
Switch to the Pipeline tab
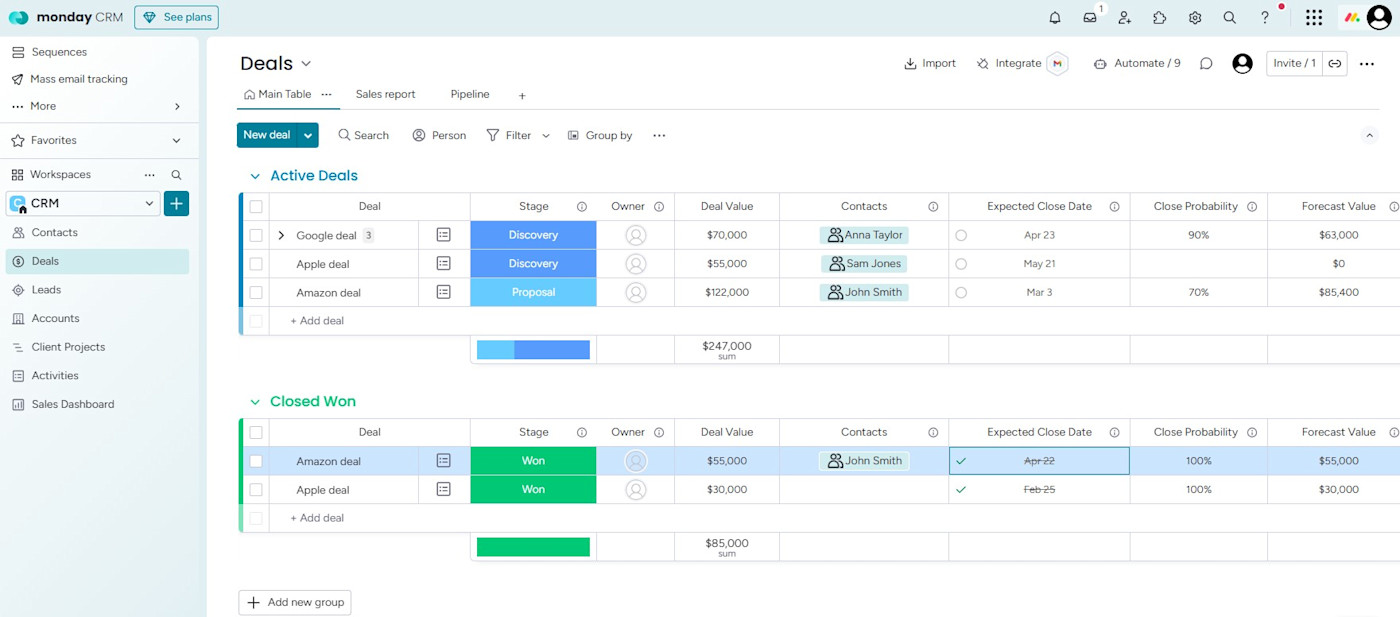tap(470, 94)
